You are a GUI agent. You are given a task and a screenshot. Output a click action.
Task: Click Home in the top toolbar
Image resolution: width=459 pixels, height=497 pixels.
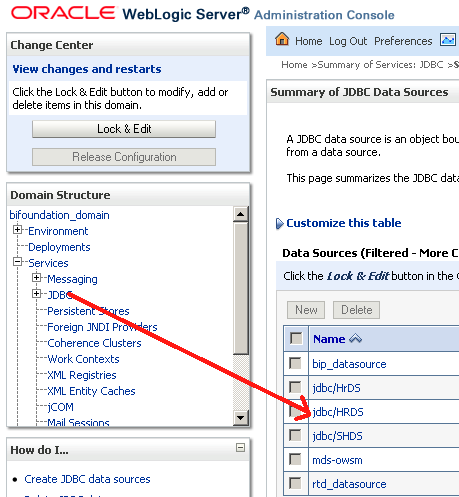pos(309,41)
